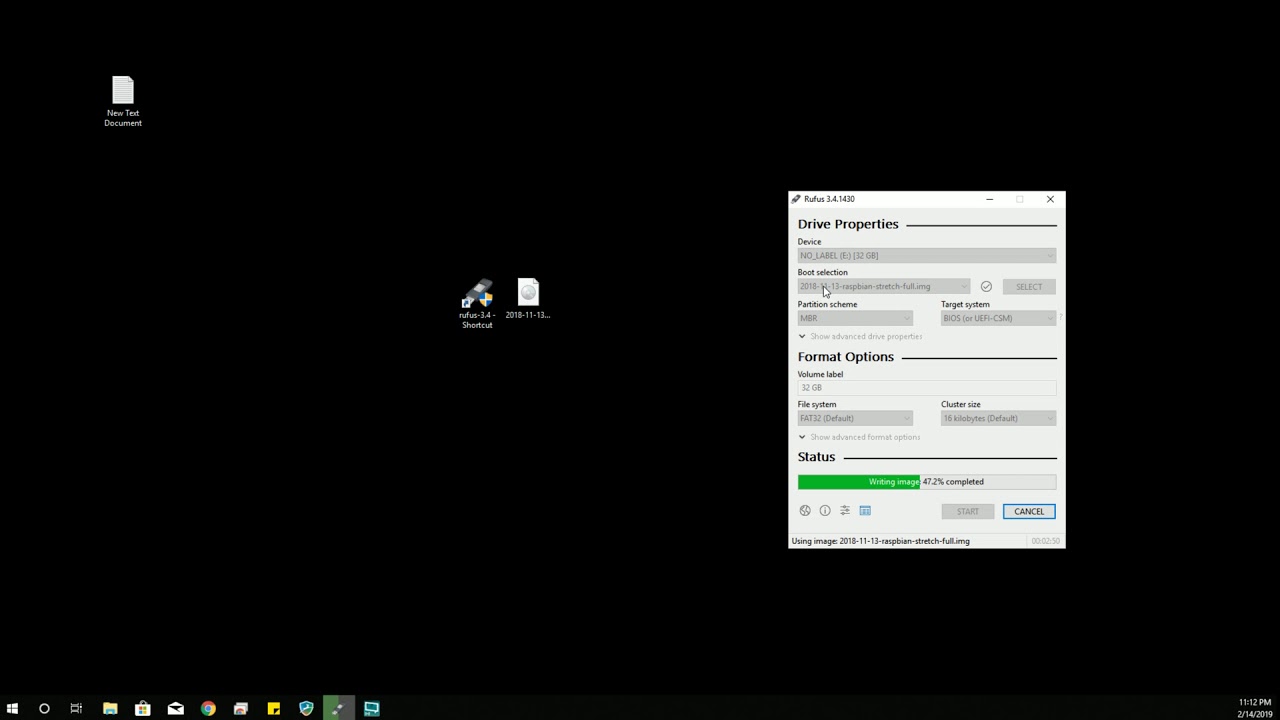This screenshot has height=720, width=1280.
Task: Open Task View on the taskbar
Action: click(x=76, y=708)
